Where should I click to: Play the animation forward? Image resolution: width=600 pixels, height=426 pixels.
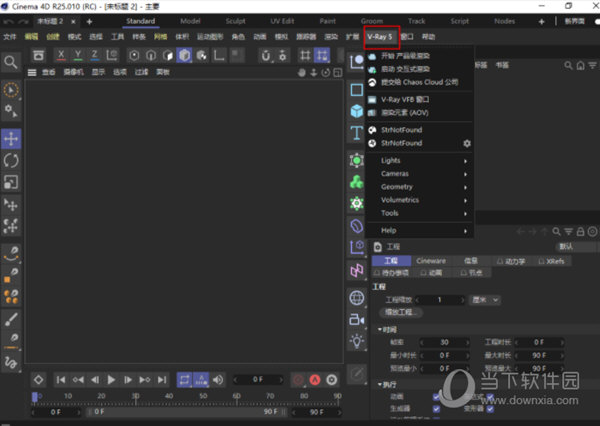(111, 380)
